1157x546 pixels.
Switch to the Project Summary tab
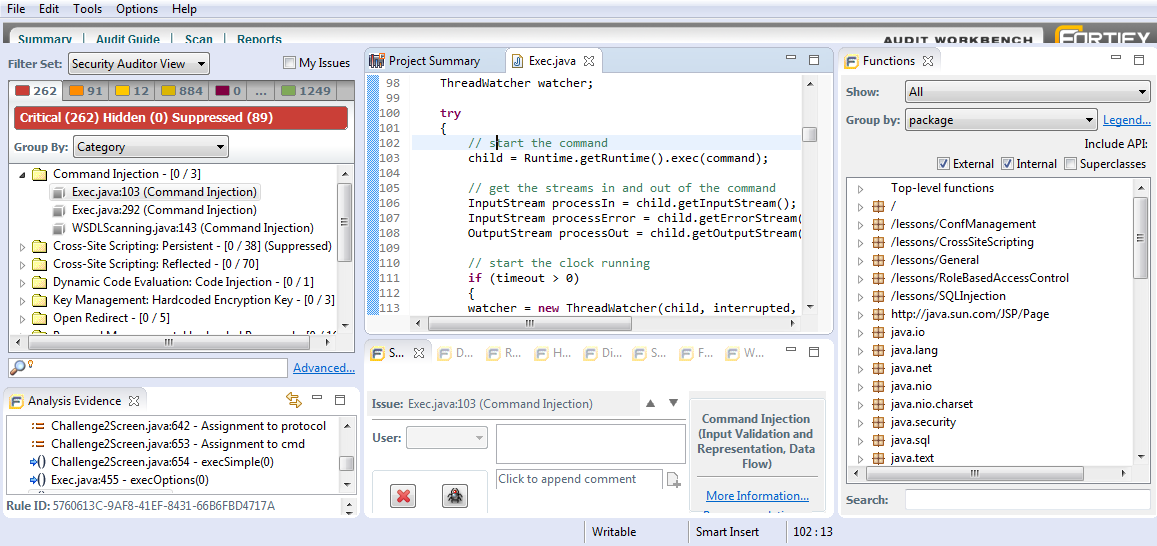[434, 61]
